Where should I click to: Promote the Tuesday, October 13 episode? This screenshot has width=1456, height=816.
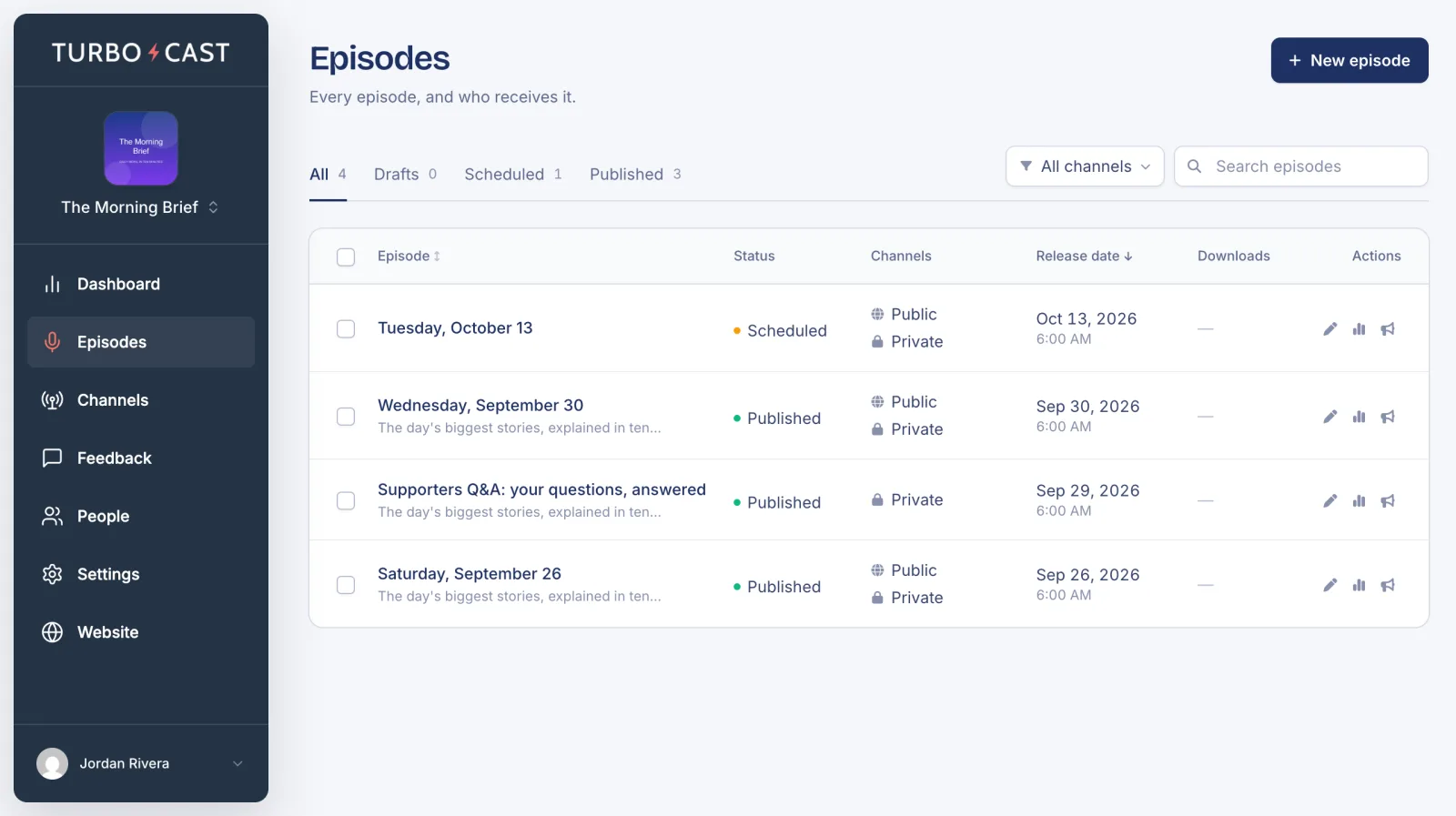click(x=1388, y=328)
